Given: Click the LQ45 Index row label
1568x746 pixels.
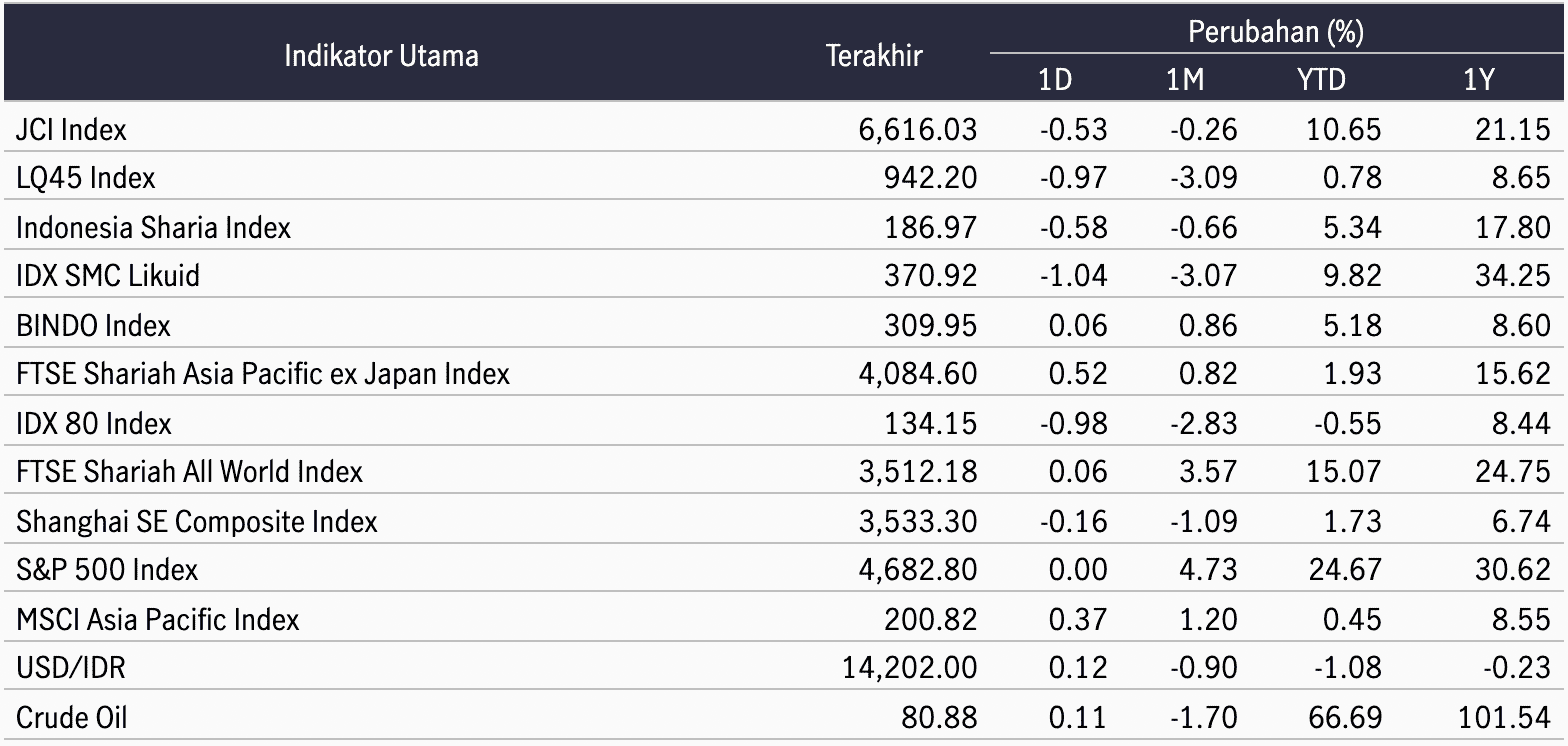Looking at the screenshot, I should coord(86,178).
